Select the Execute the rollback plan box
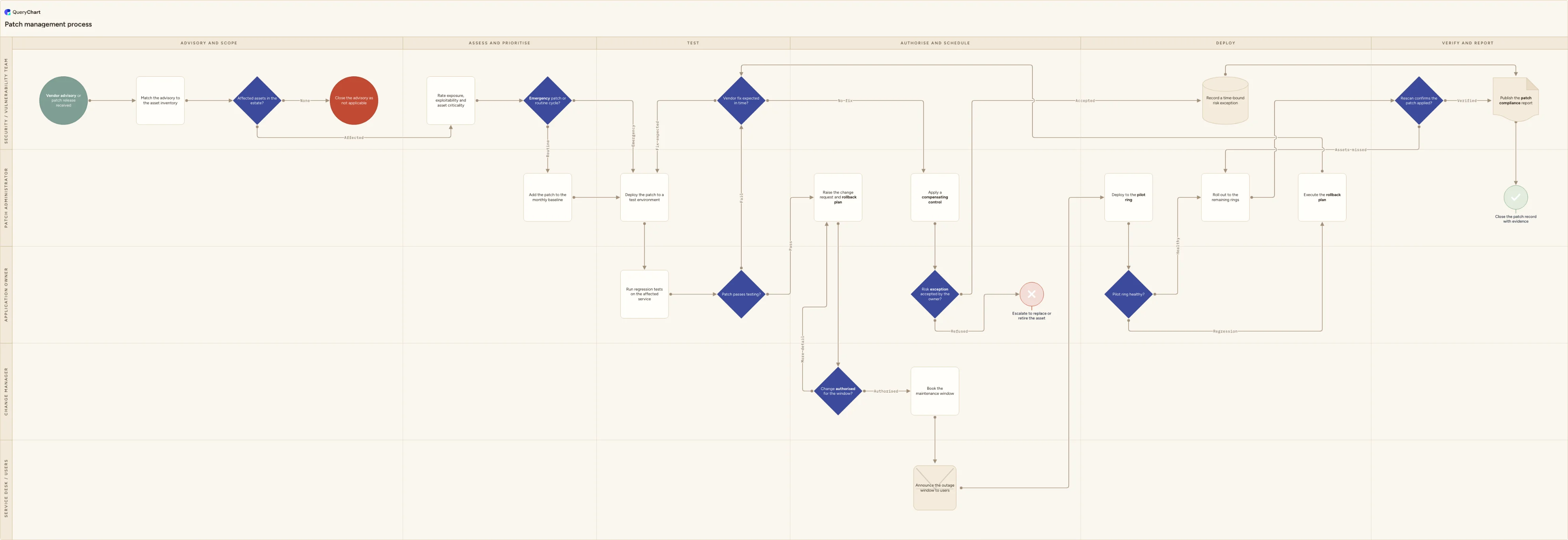 pos(1322,197)
